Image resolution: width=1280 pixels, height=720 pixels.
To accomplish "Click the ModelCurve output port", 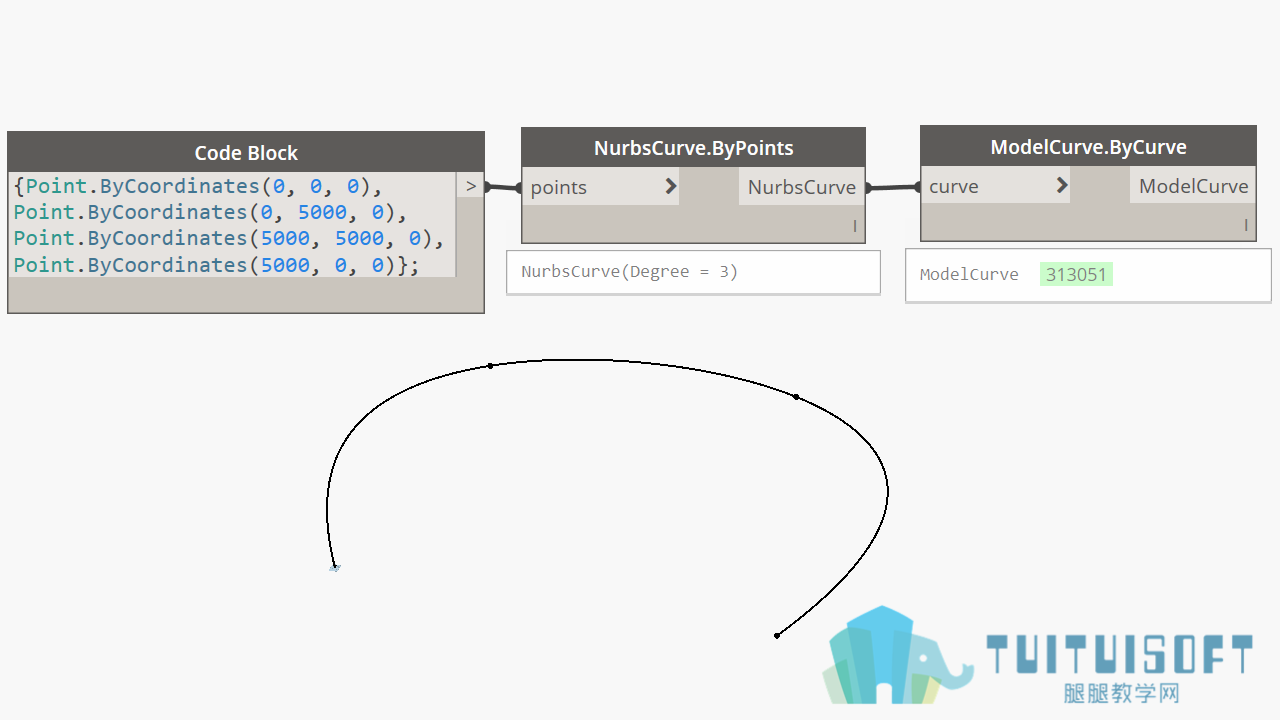I will tap(1193, 185).
